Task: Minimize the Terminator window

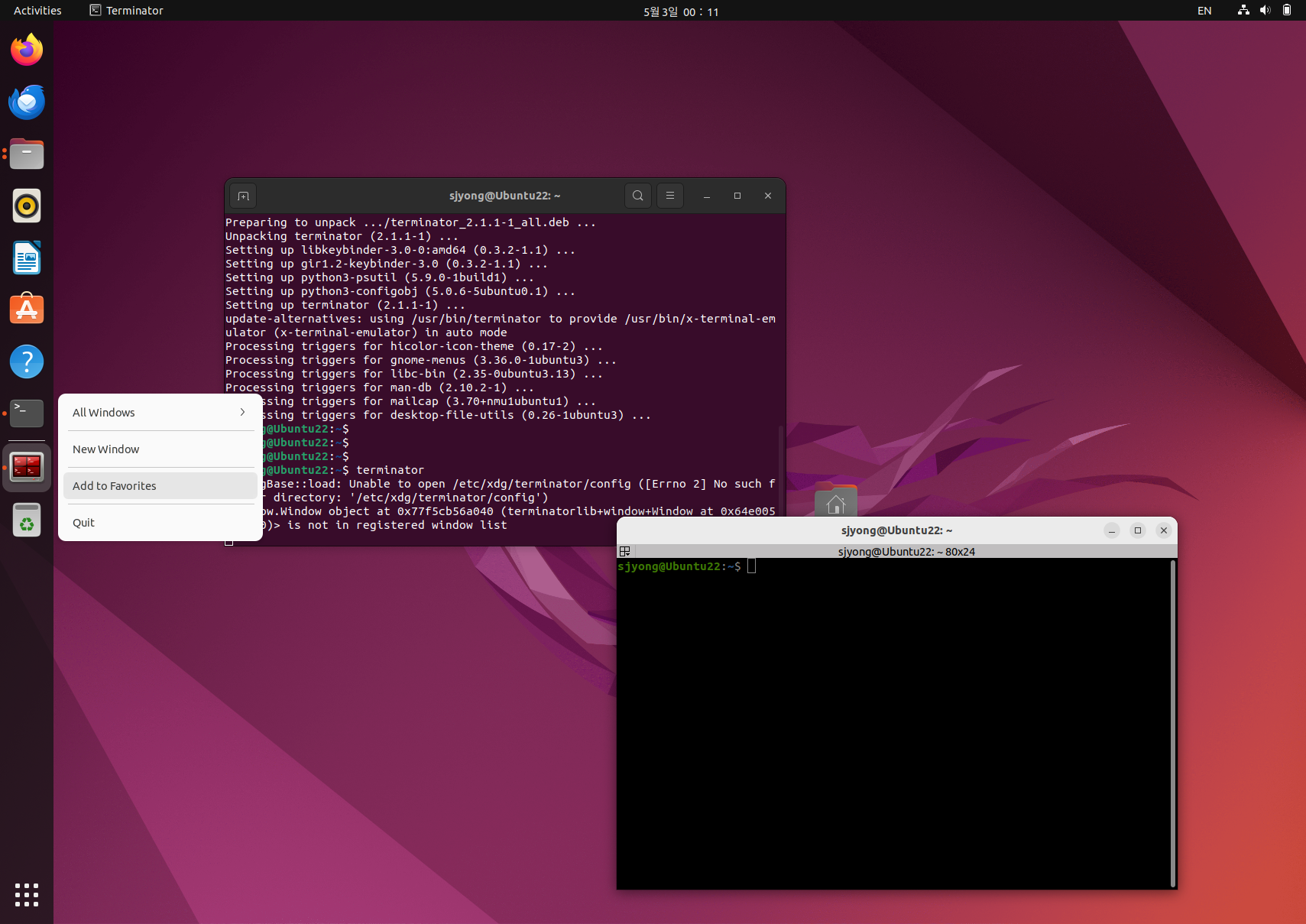Action: (x=1112, y=530)
